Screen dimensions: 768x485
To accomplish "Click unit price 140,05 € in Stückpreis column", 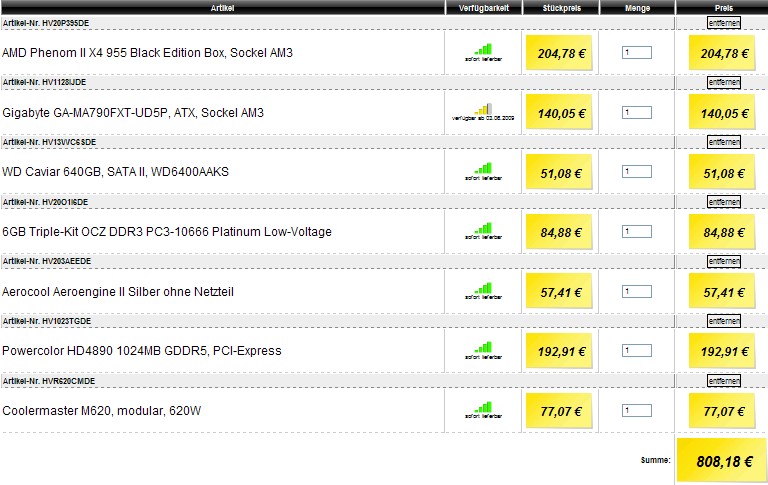I will tap(559, 113).
